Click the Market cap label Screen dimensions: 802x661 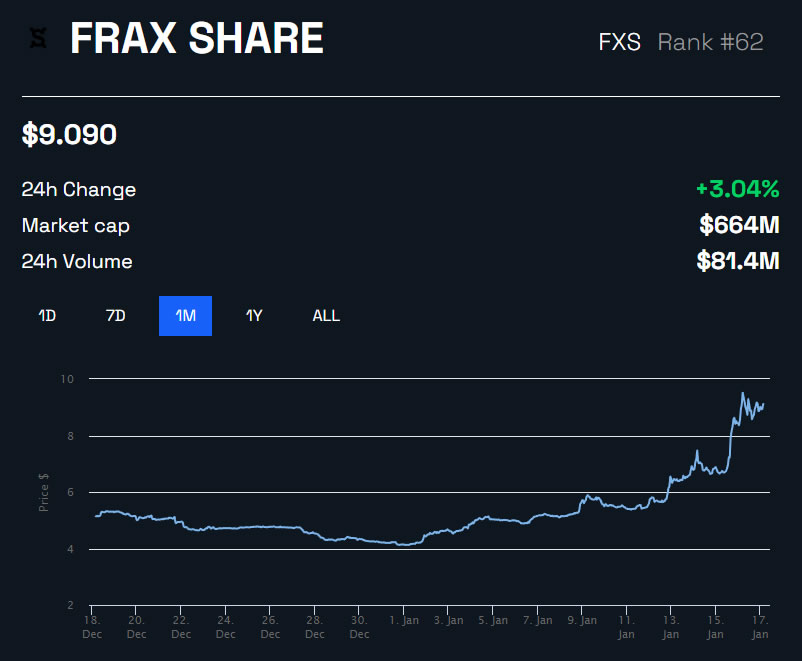pyautogui.click(x=76, y=226)
